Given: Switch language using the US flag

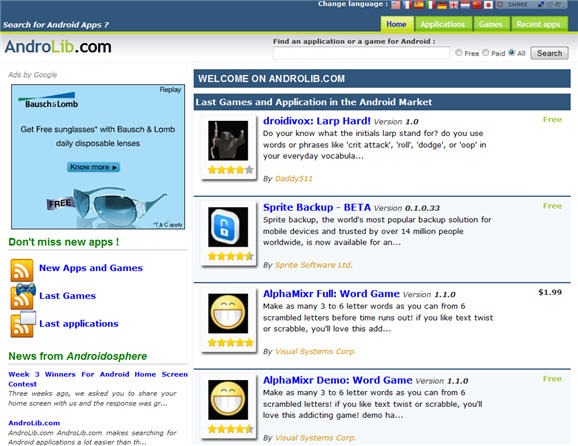Looking at the screenshot, I should (396, 4).
